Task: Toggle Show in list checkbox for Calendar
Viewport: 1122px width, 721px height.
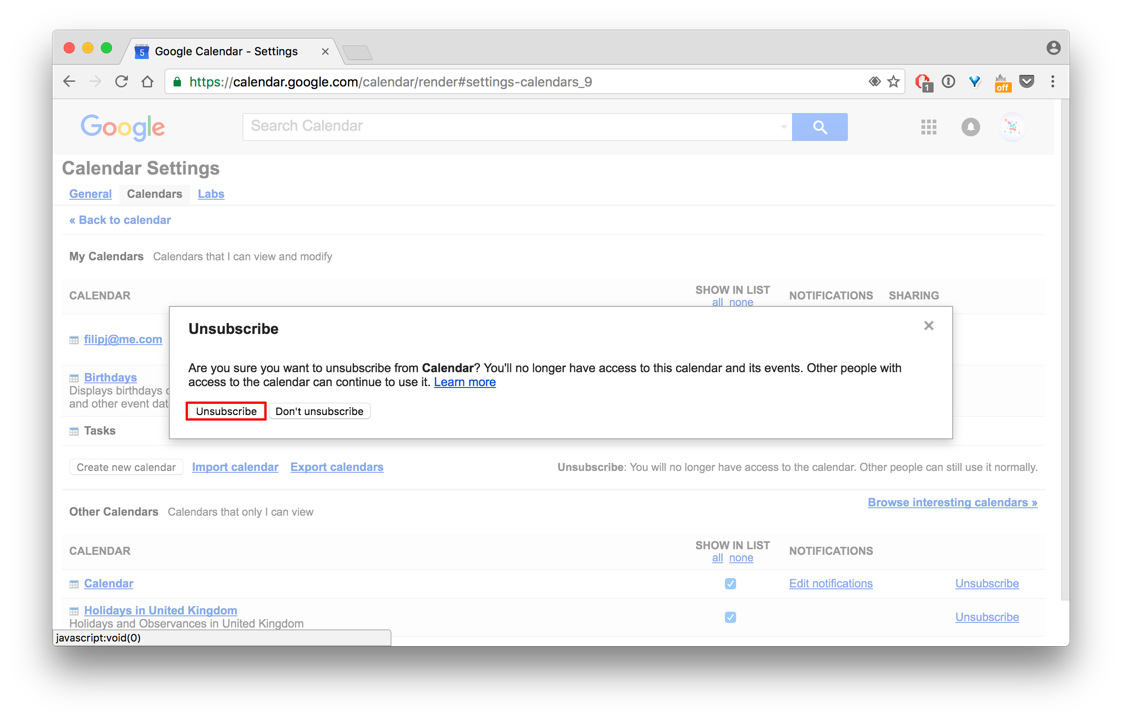Action: pyautogui.click(x=730, y=584)
